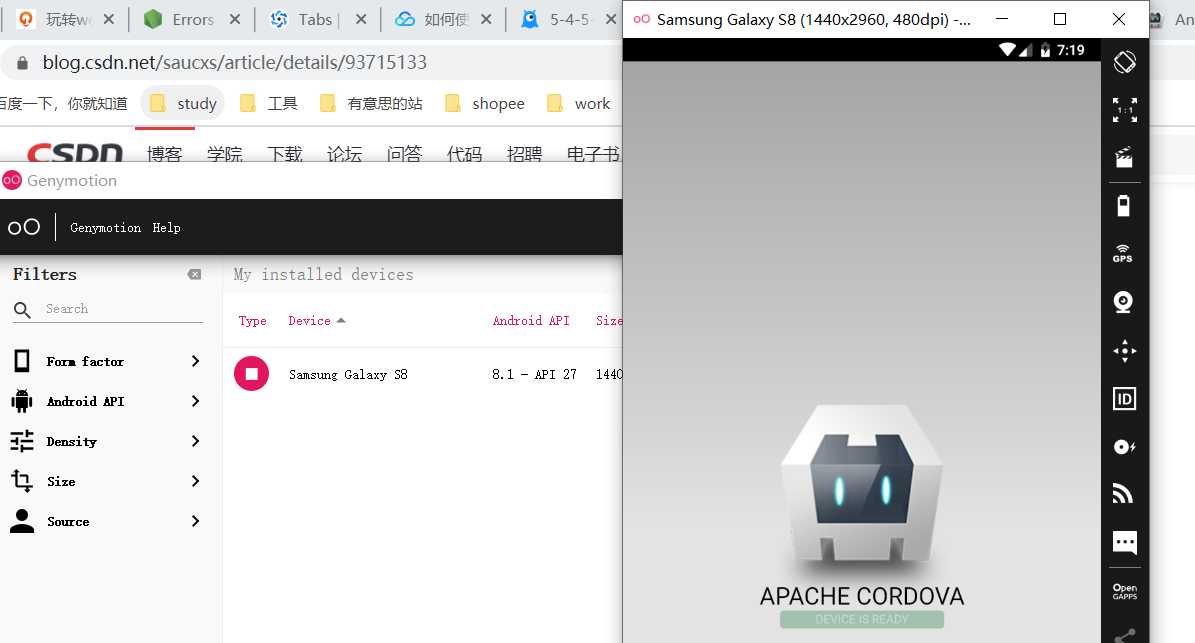Click the search magnifier icon in Filters

pos(22,309)
